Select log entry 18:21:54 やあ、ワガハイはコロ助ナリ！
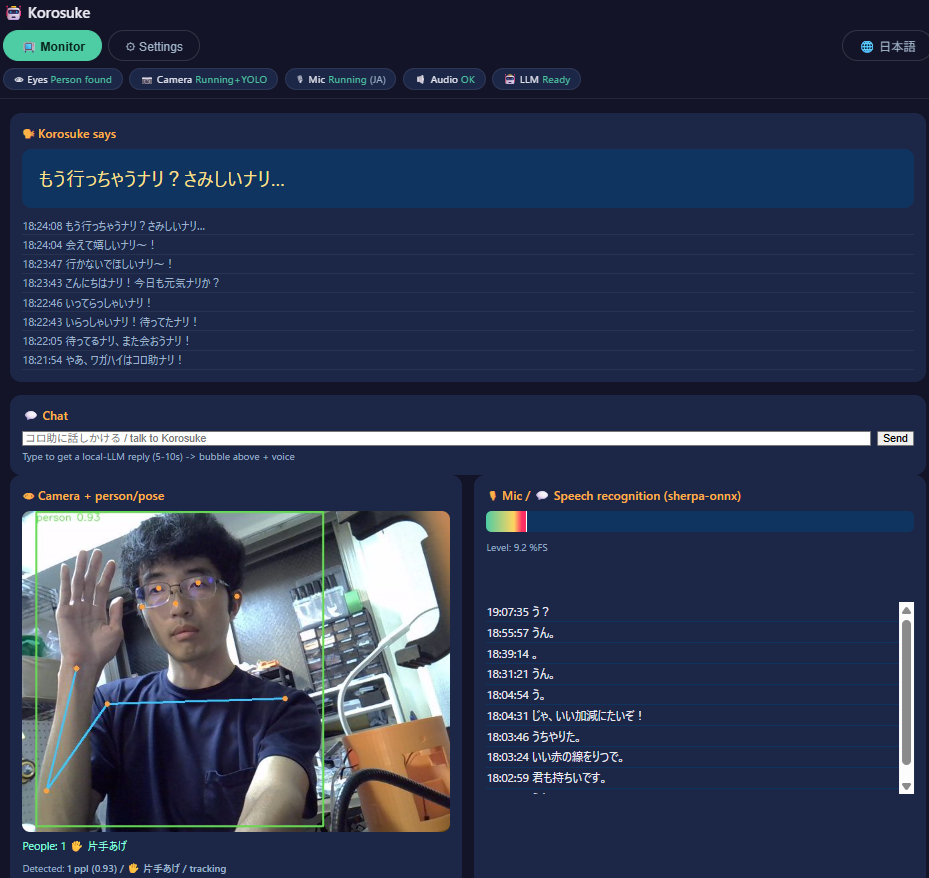This screenshot has width=929, height=878. (x=467, y=360)
